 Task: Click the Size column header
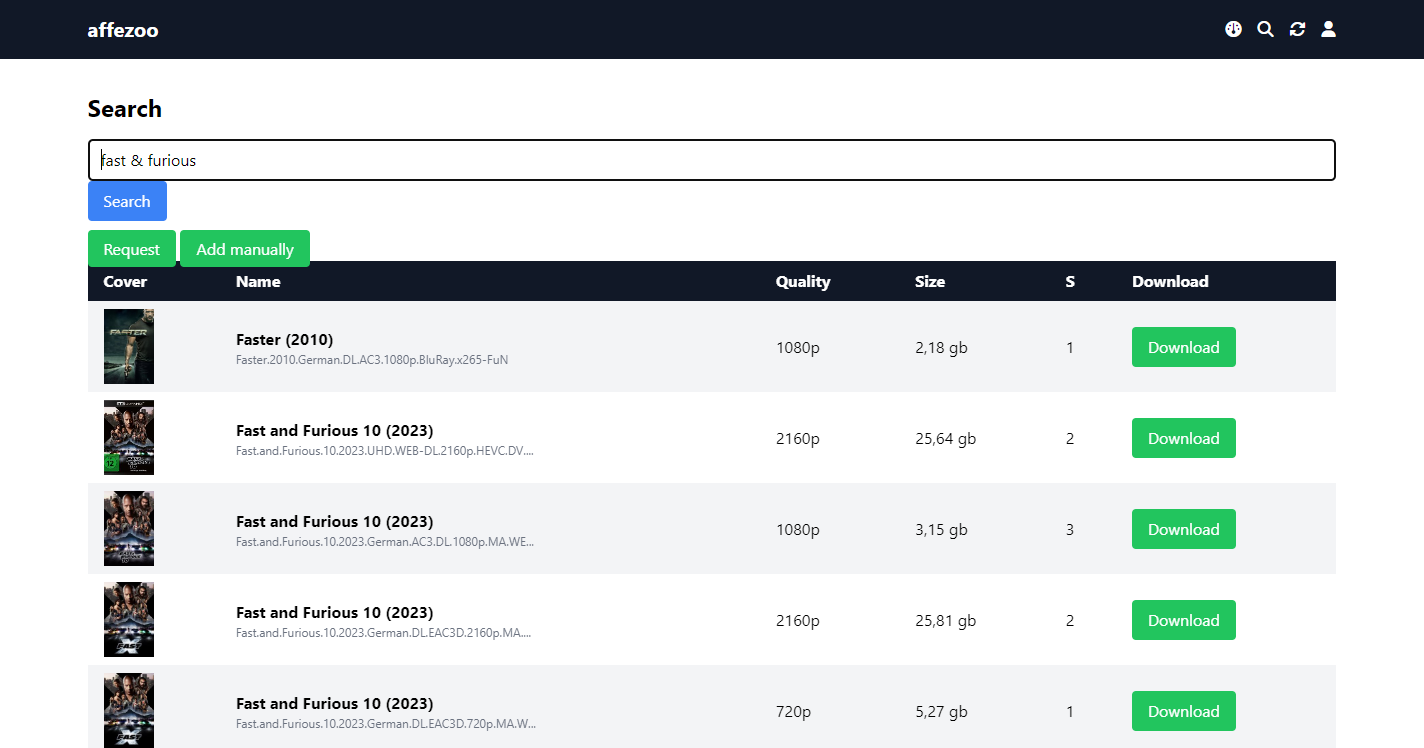(x=930, y=281)
